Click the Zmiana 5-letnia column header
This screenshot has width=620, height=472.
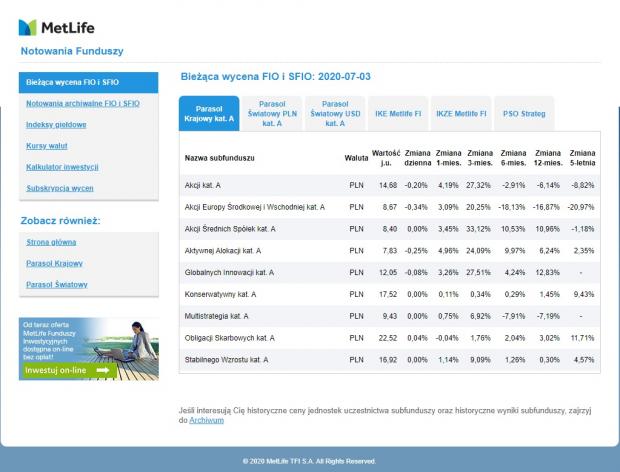(582, 158)
